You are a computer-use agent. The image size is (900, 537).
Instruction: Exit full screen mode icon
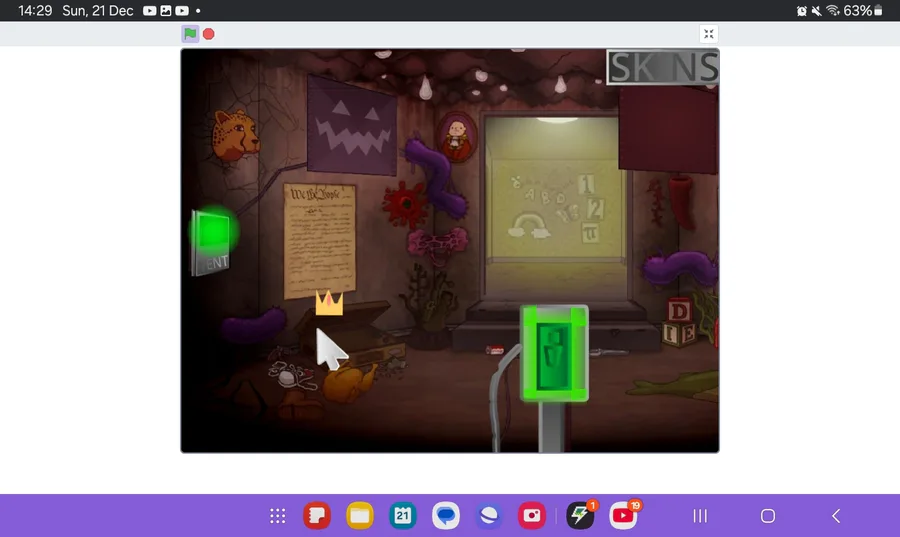(709, 34)
